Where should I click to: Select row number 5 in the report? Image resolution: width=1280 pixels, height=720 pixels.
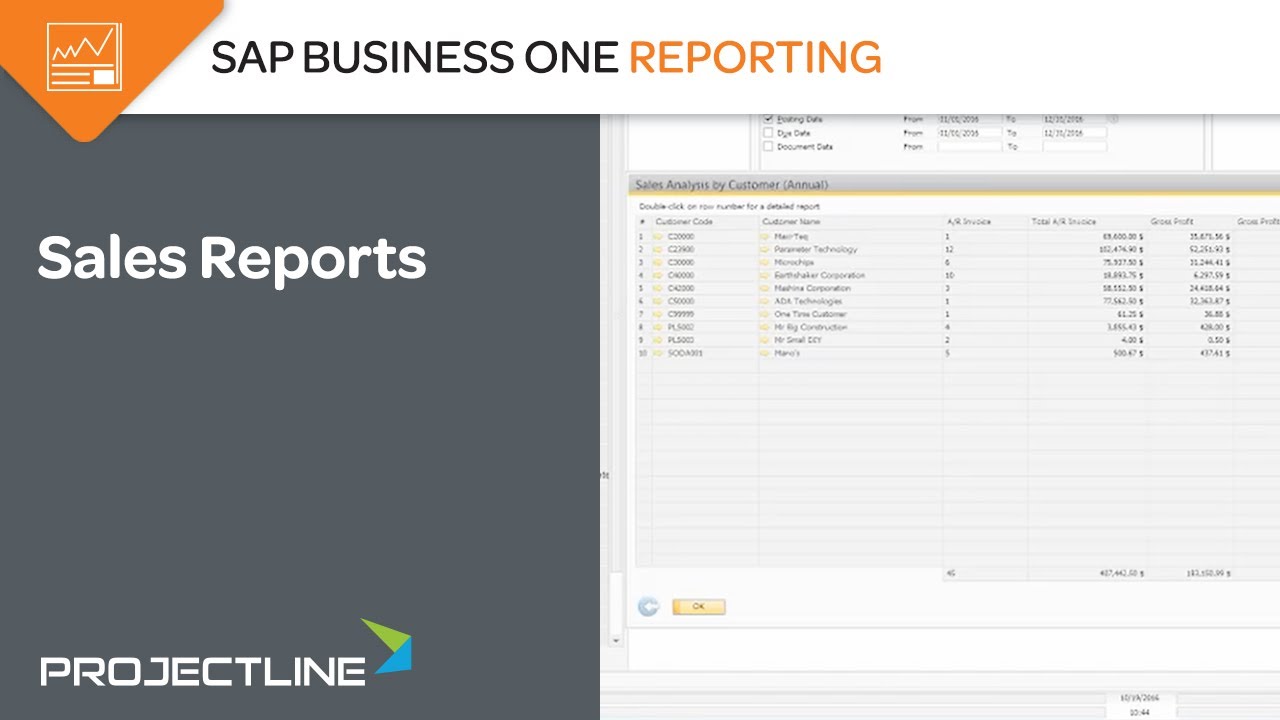tap(643, 289)
